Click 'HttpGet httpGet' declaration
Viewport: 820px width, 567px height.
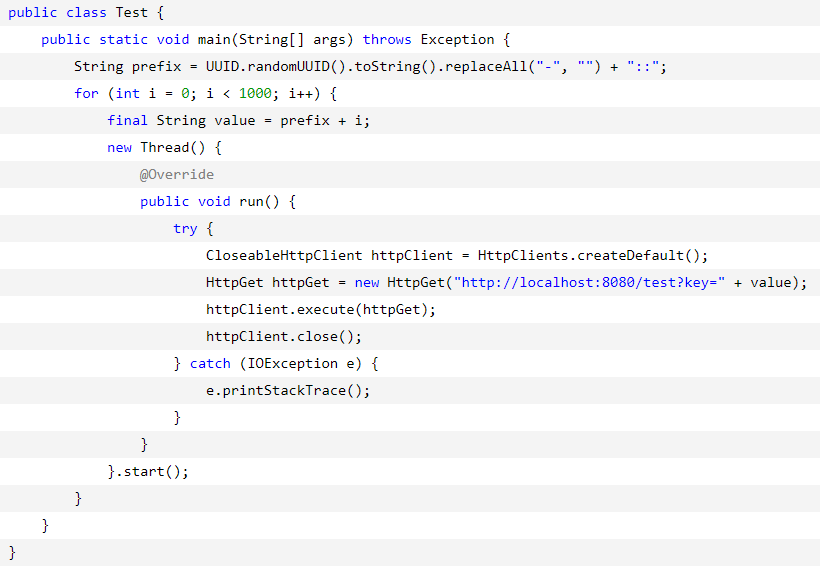pyautogui.click(x=267, y=283)
